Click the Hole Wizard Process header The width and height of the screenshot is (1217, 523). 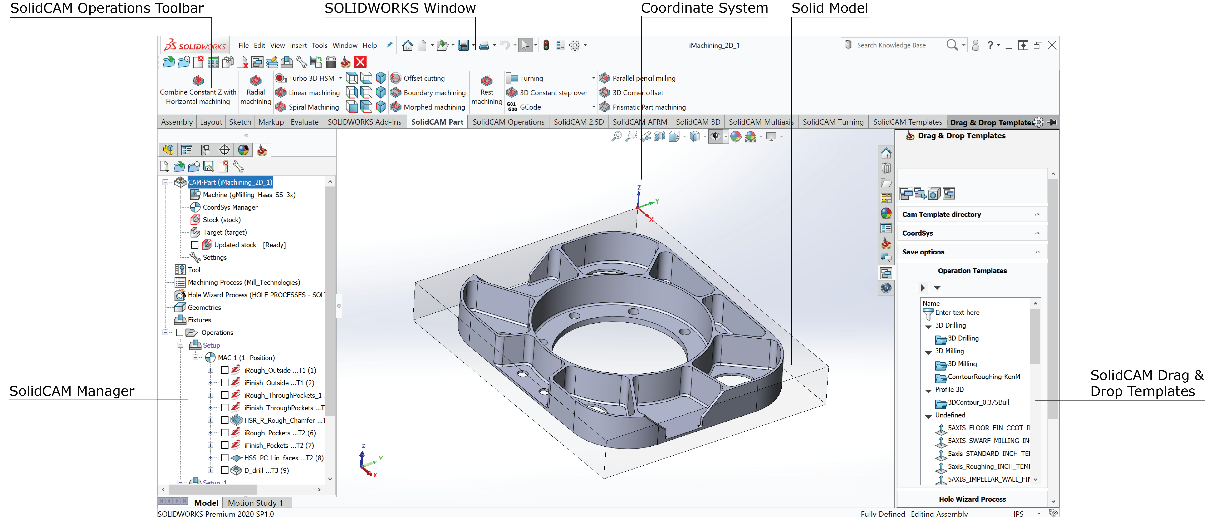pos(974,499)
